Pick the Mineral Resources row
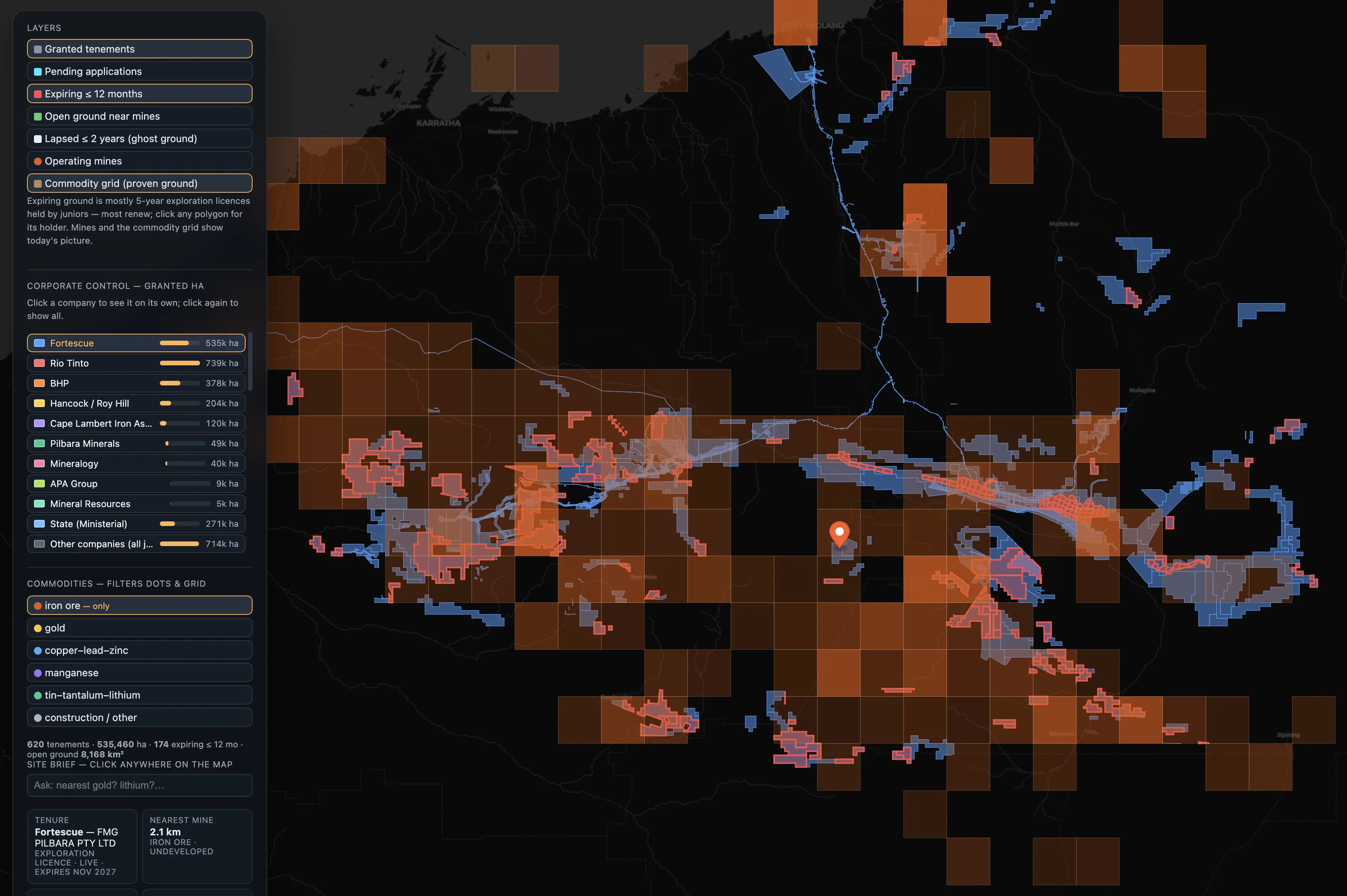 click(136, 504)
